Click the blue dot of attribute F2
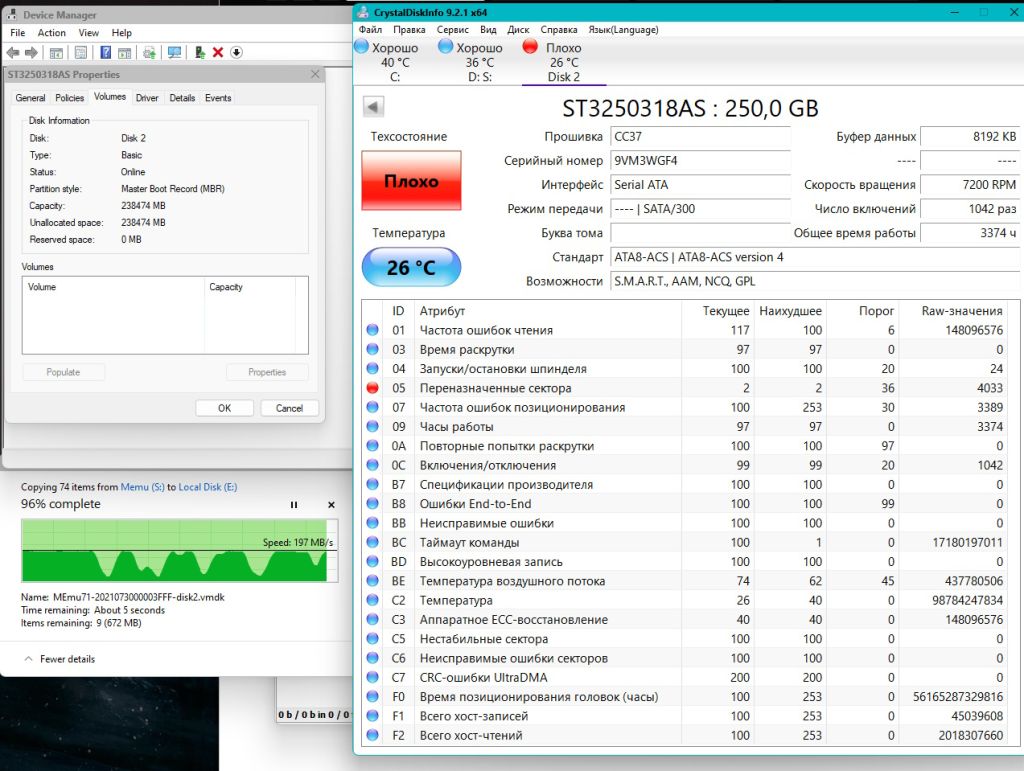 coord(372,734)
